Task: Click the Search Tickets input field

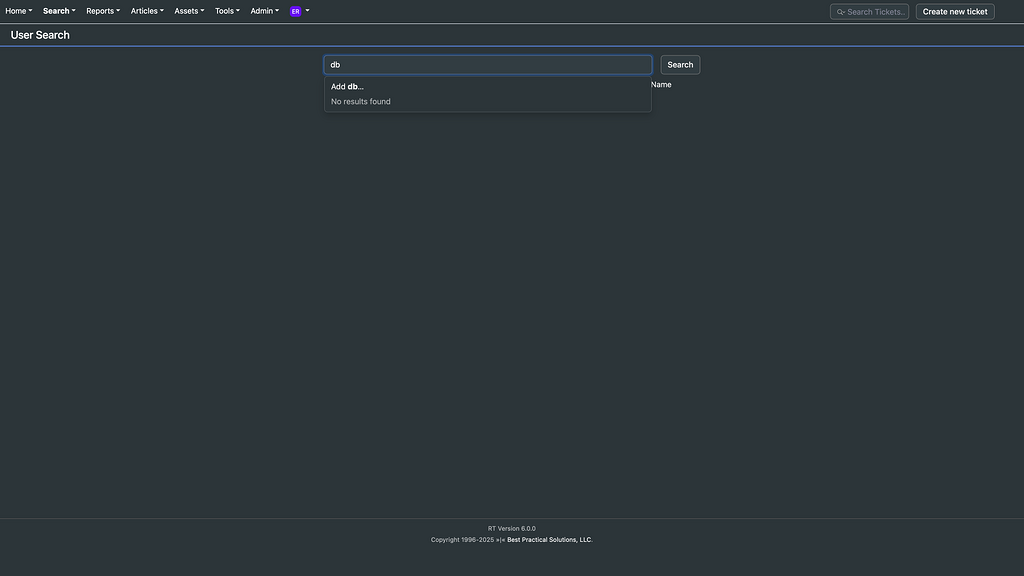Action: coord(875,10)
